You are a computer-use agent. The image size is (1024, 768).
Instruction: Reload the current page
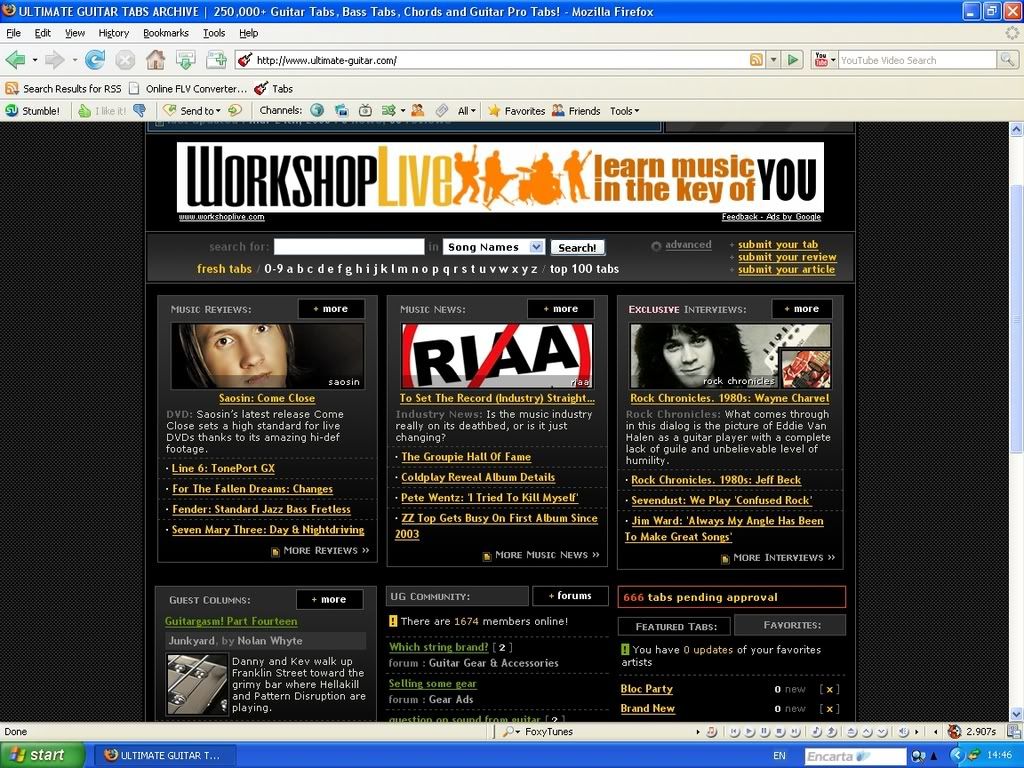[x=95, y=60]
